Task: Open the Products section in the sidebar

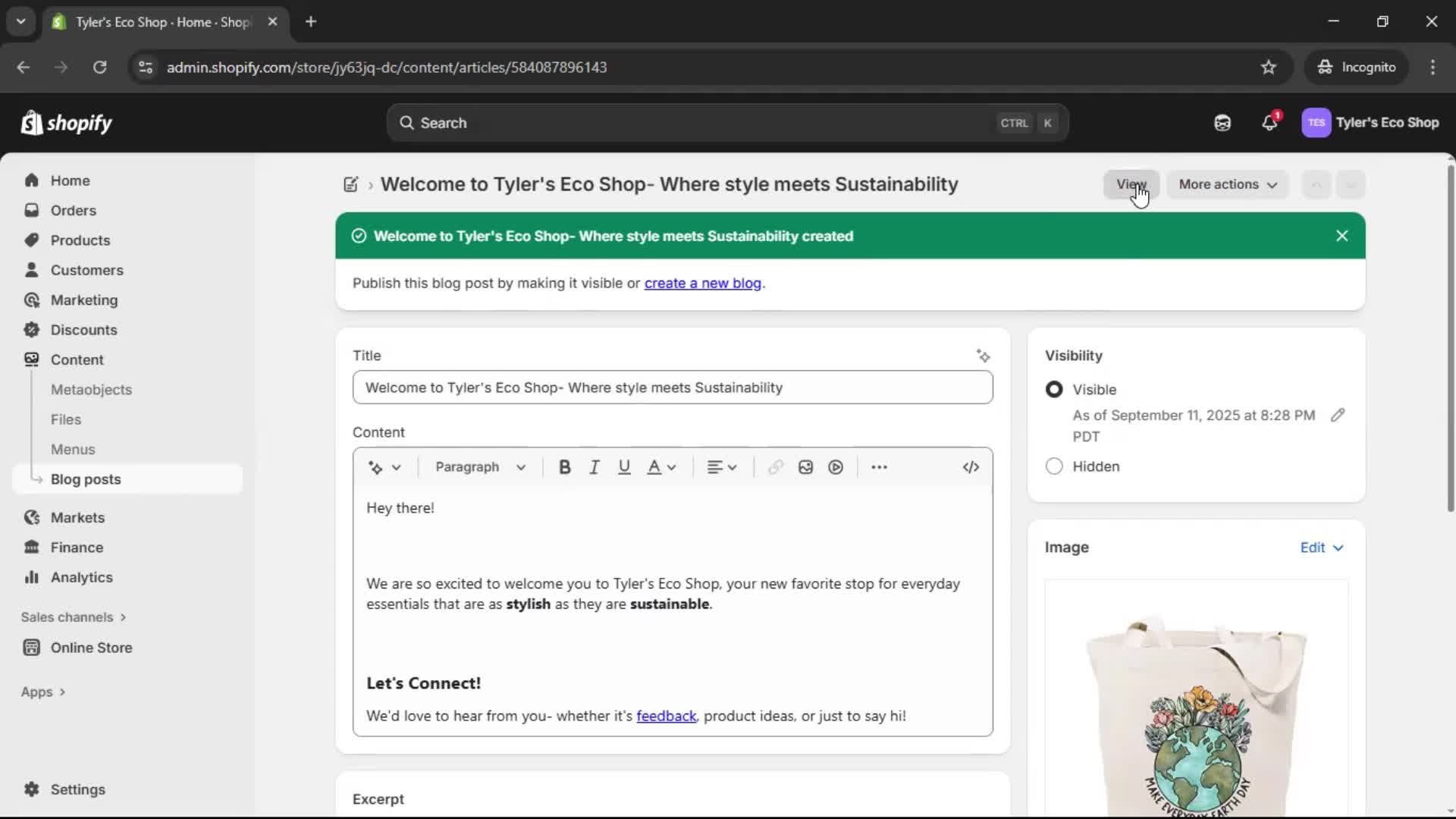Action: 80,240
